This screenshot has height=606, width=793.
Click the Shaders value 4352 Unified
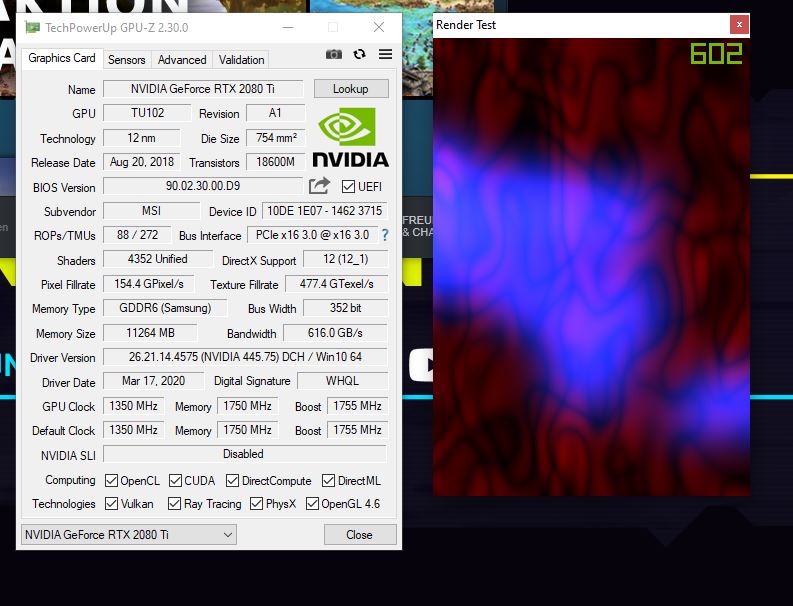coord(158,259)
